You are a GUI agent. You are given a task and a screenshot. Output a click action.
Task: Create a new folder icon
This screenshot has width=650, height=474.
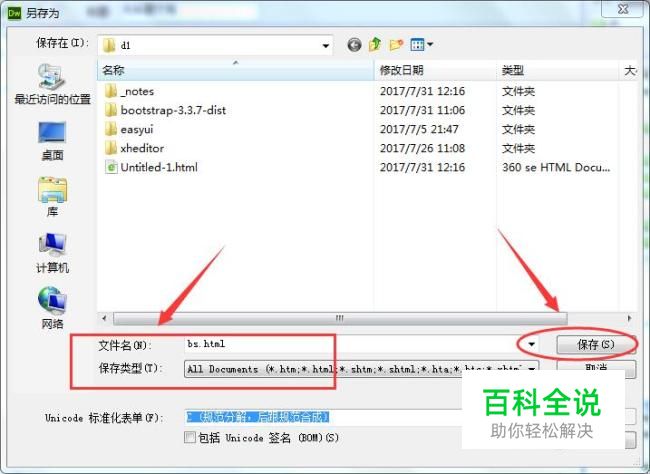pyautogui.click(x=396, y=44)
